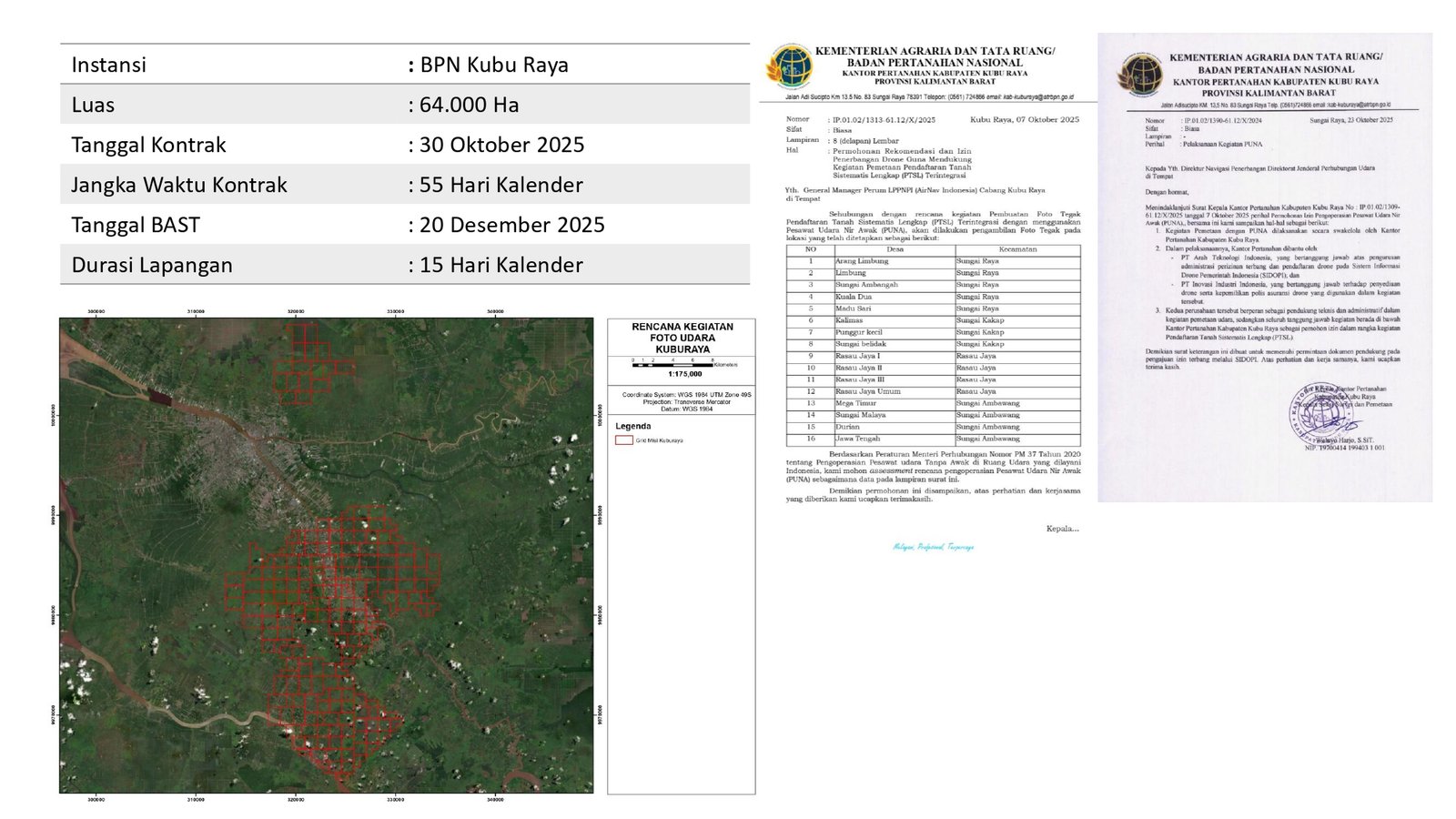This screenshot has width=1456, height=819.
Task: Click the satellite map of Kubu Raya
Action: [326, 555]
